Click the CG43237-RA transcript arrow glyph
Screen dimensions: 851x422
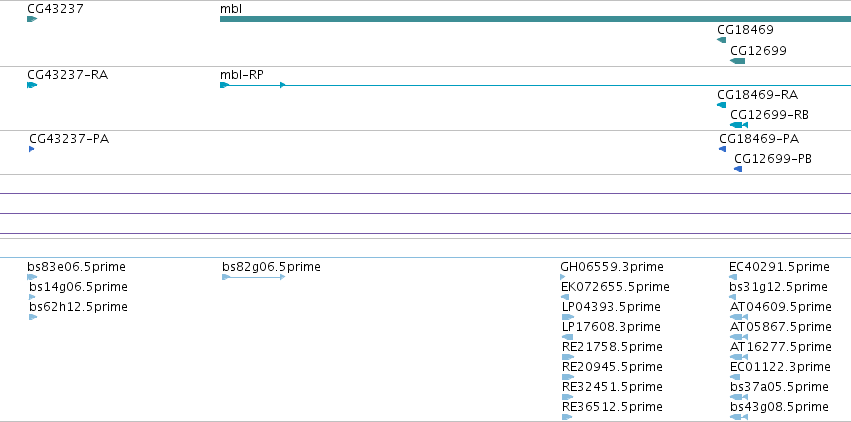pos(32,85)
